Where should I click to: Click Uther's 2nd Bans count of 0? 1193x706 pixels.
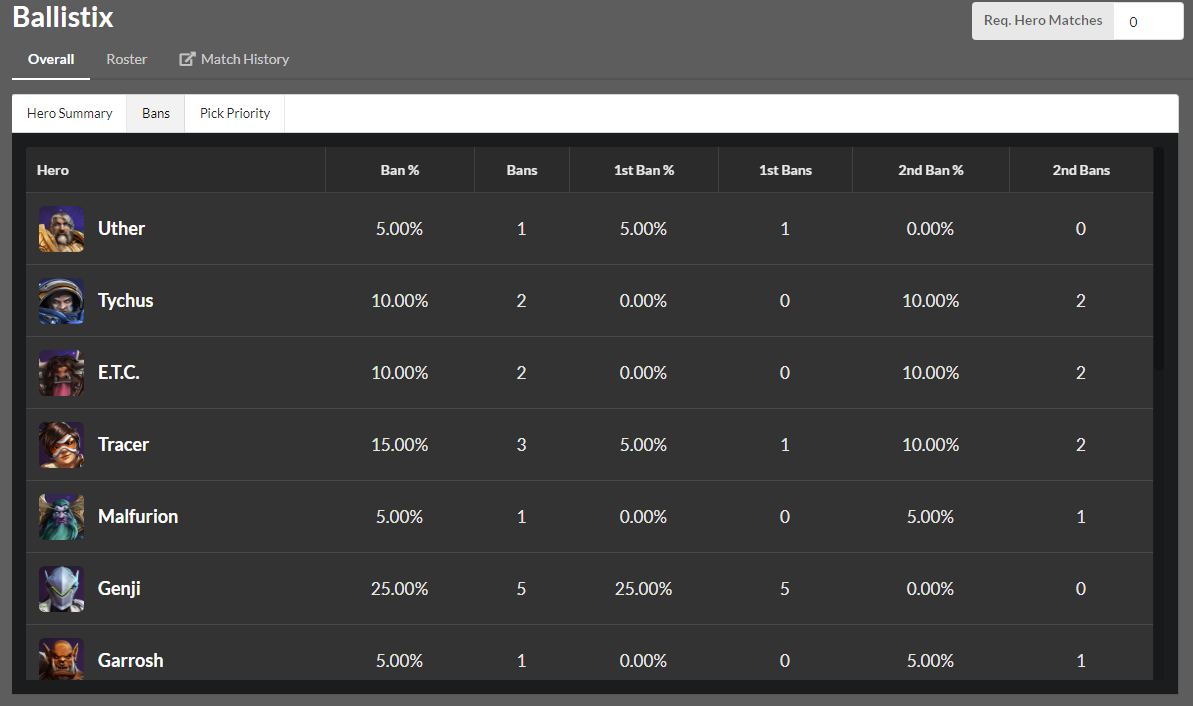pos(1080,228)
